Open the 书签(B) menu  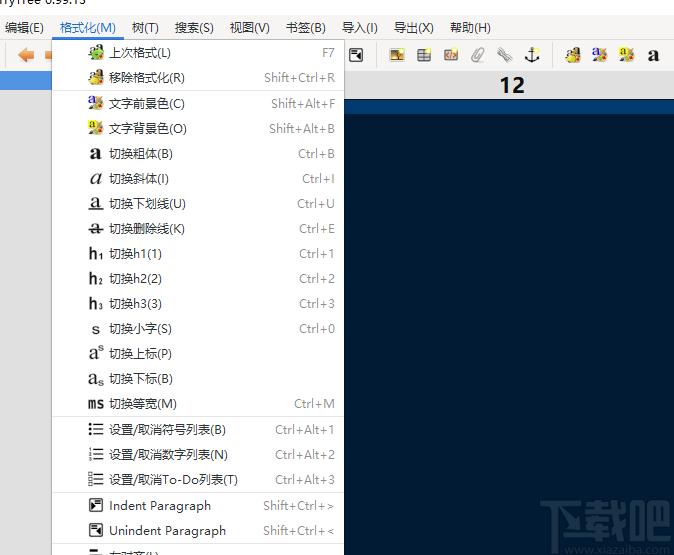(x=306, y=28)
